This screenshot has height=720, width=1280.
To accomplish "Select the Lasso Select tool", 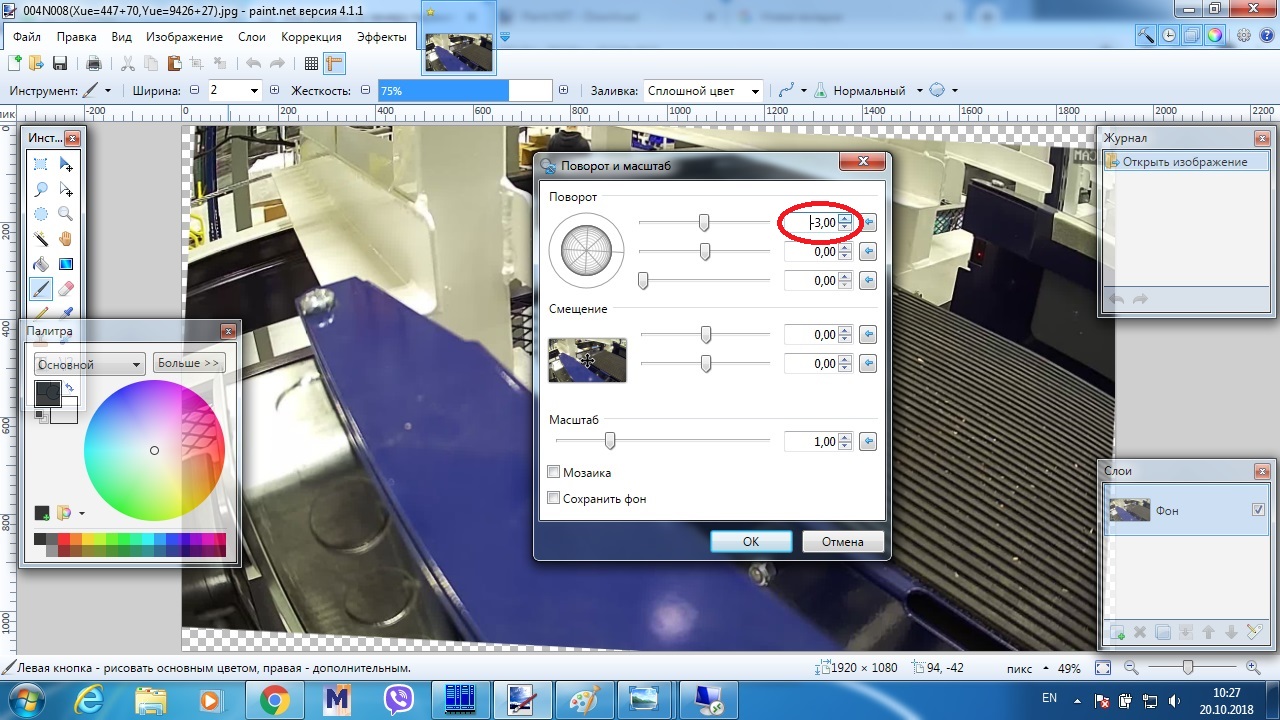I will coord(41,189).
